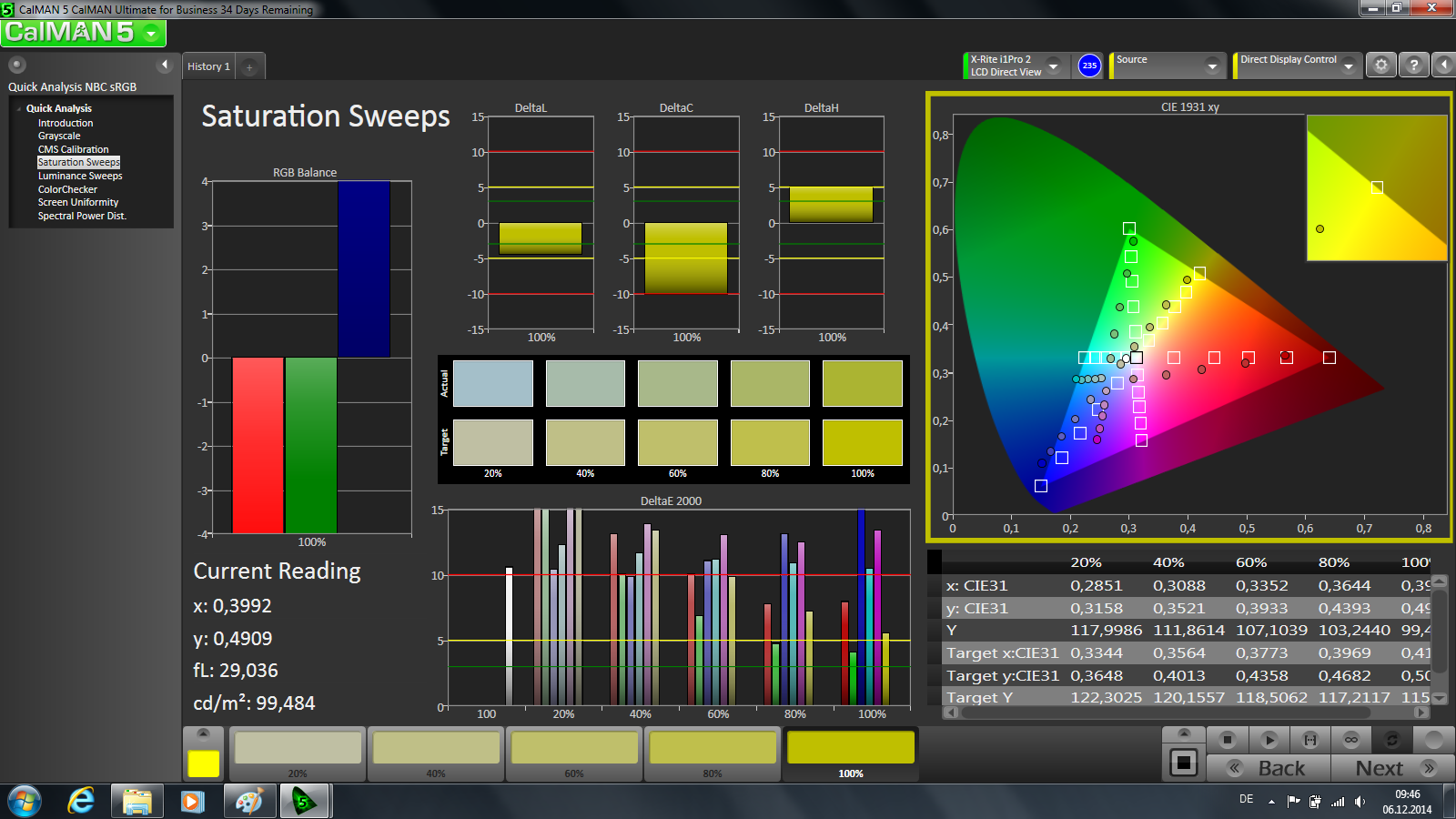The width and height of the screenshot is (1456, 819).
Task: Collapse the left workflow panel arrow
Action: click(x=165, y=65)
